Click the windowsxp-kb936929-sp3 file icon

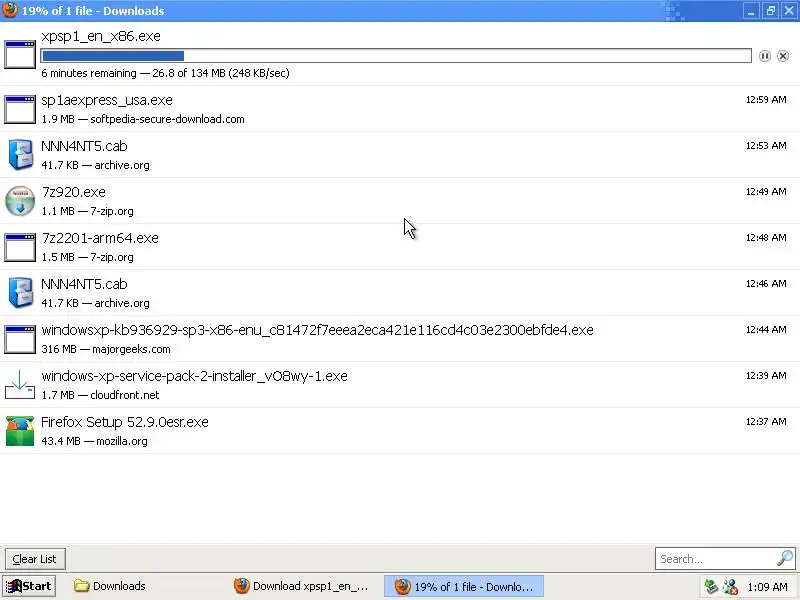coord(20,339)
